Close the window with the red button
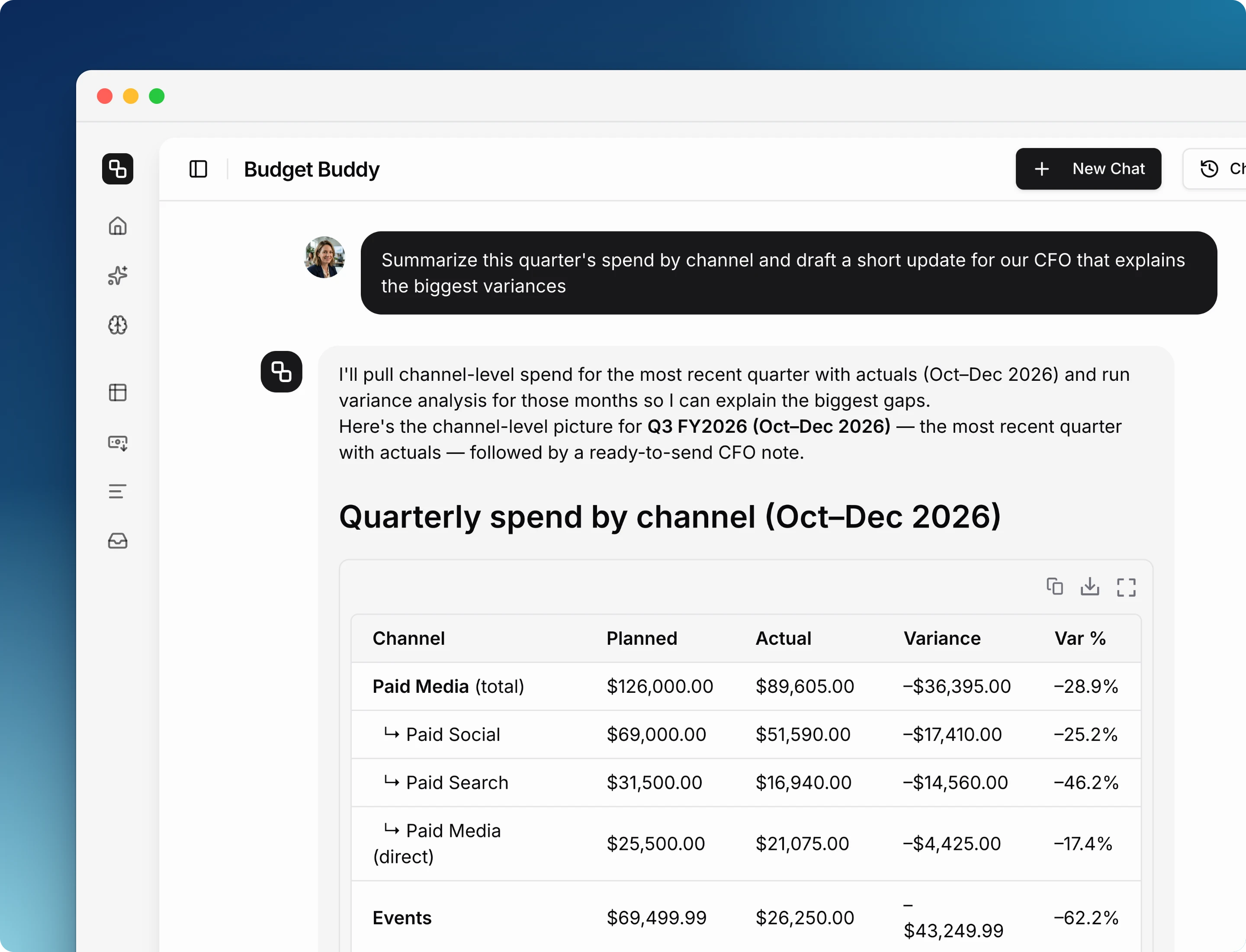Screen dimensions: 1246x952 point(105,96)
